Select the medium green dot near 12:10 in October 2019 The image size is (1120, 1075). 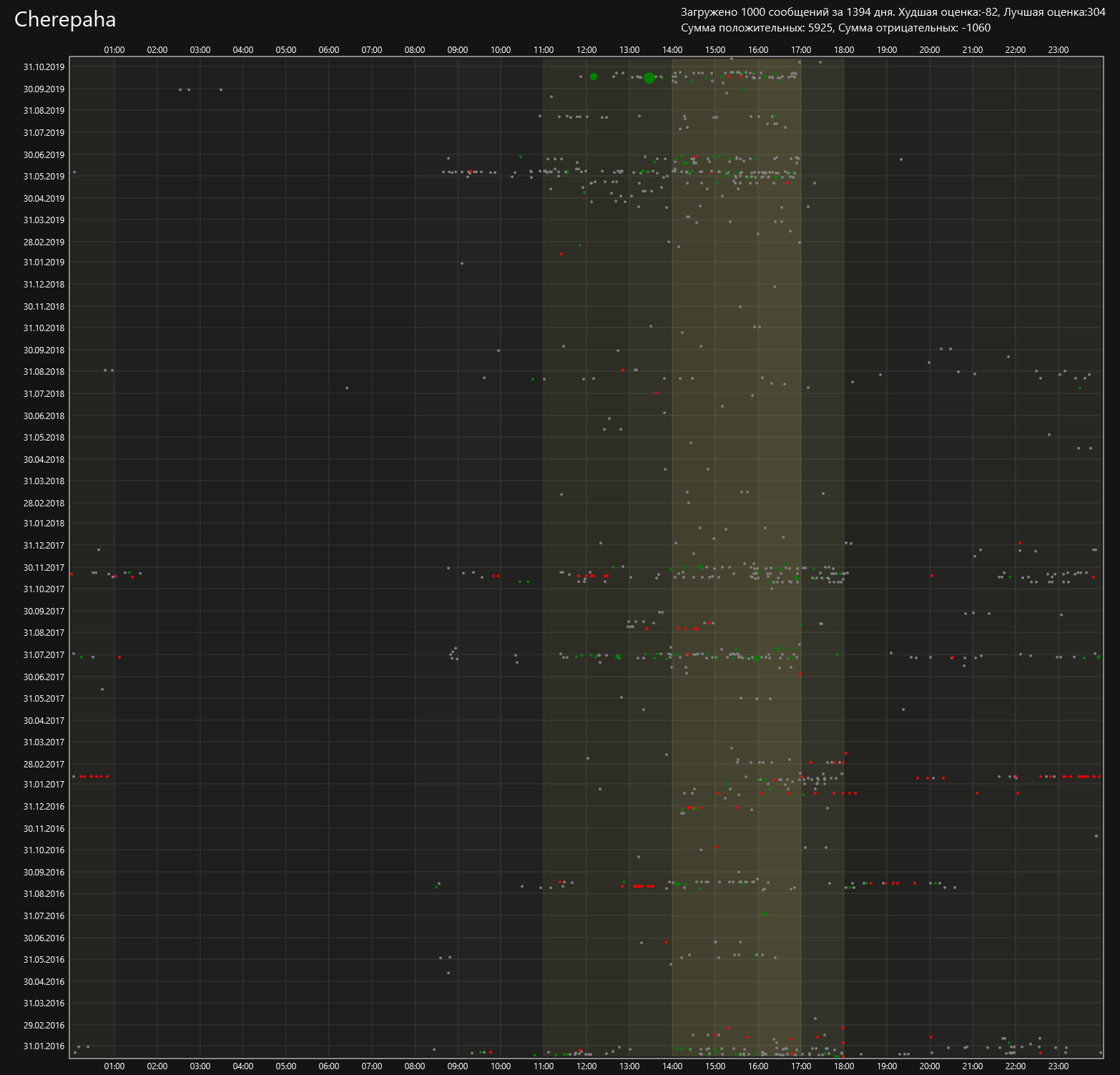[x=594, y=77]
